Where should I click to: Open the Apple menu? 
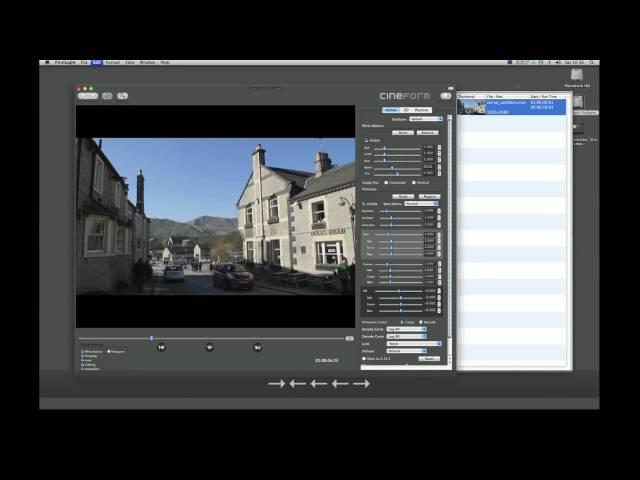point(47,62)
